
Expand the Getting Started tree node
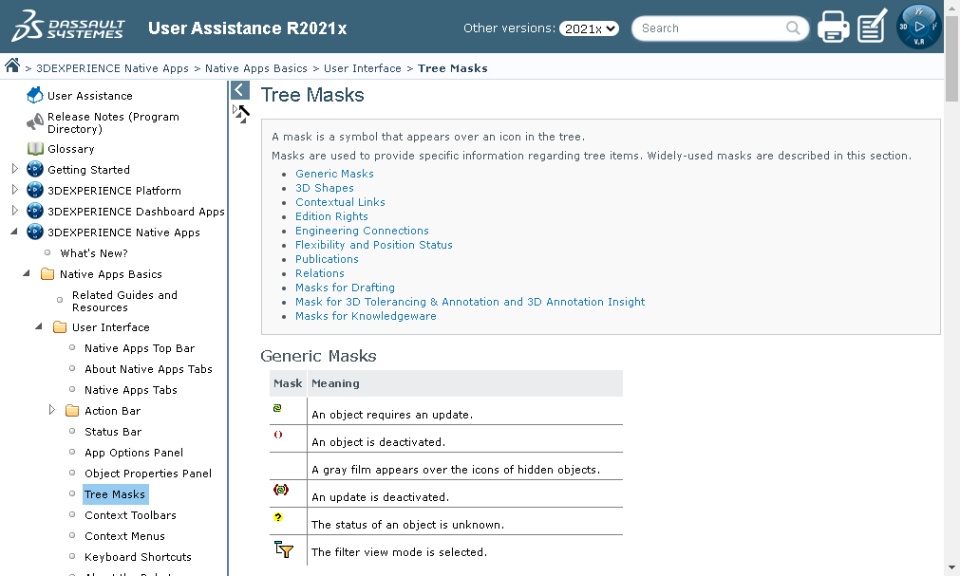point(15,169)
